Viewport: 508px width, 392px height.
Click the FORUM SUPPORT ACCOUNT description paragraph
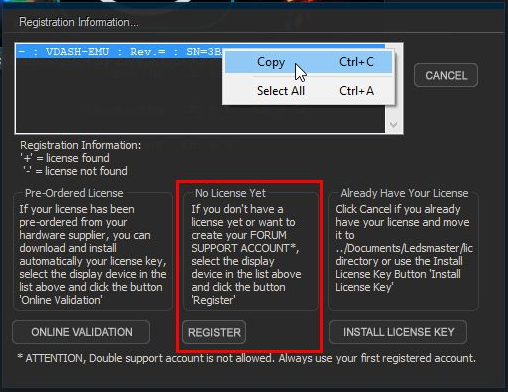246,255
